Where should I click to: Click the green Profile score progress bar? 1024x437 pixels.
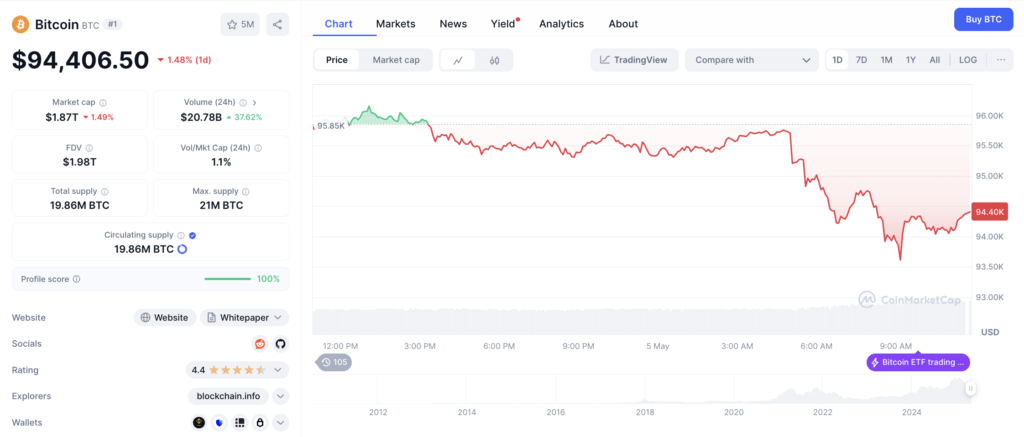tap(227, 279)
